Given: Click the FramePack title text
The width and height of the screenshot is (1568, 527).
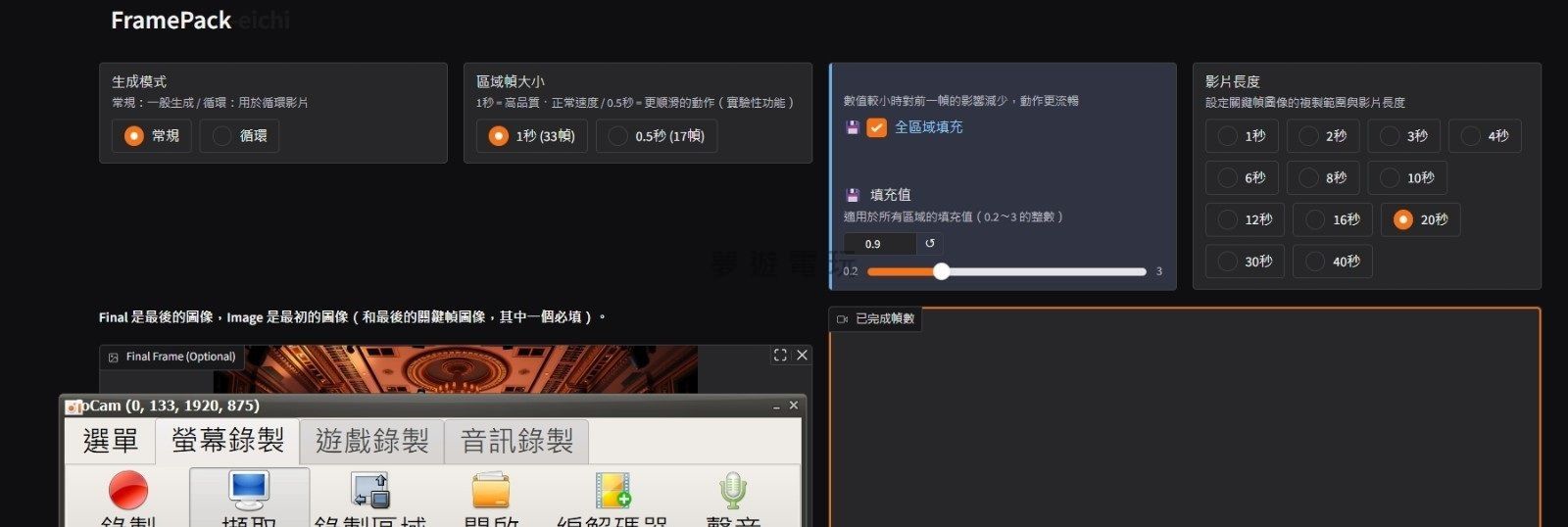Looking at the screenshot, I should [171, 20].
